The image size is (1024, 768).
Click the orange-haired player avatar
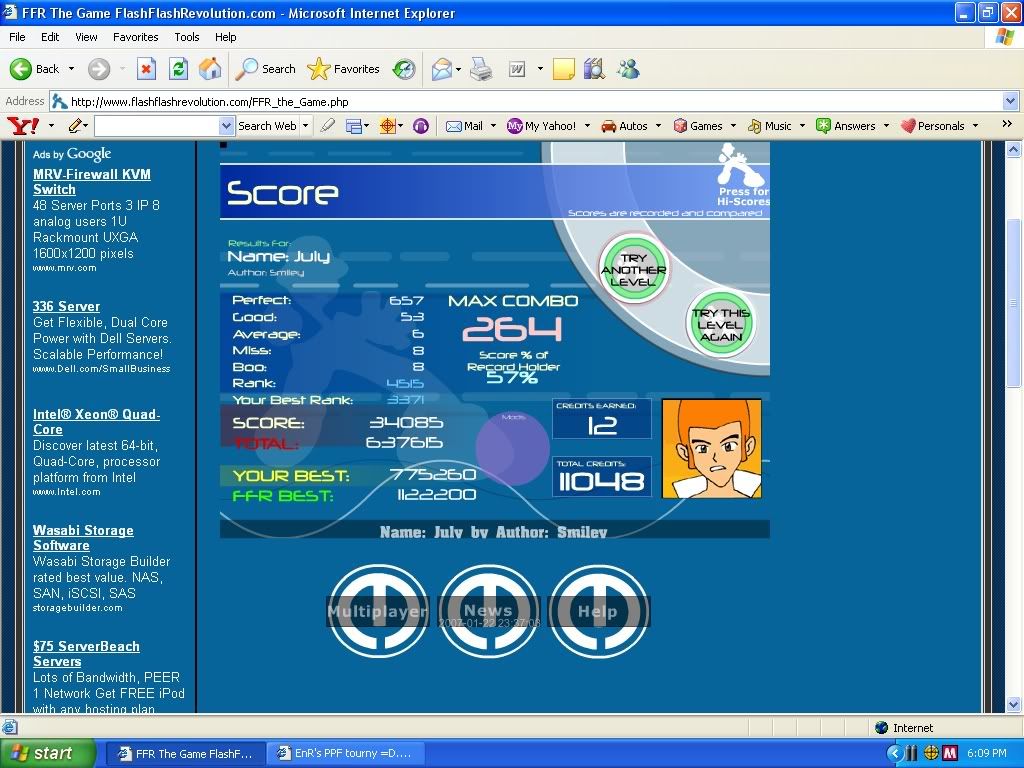point(712,449)
